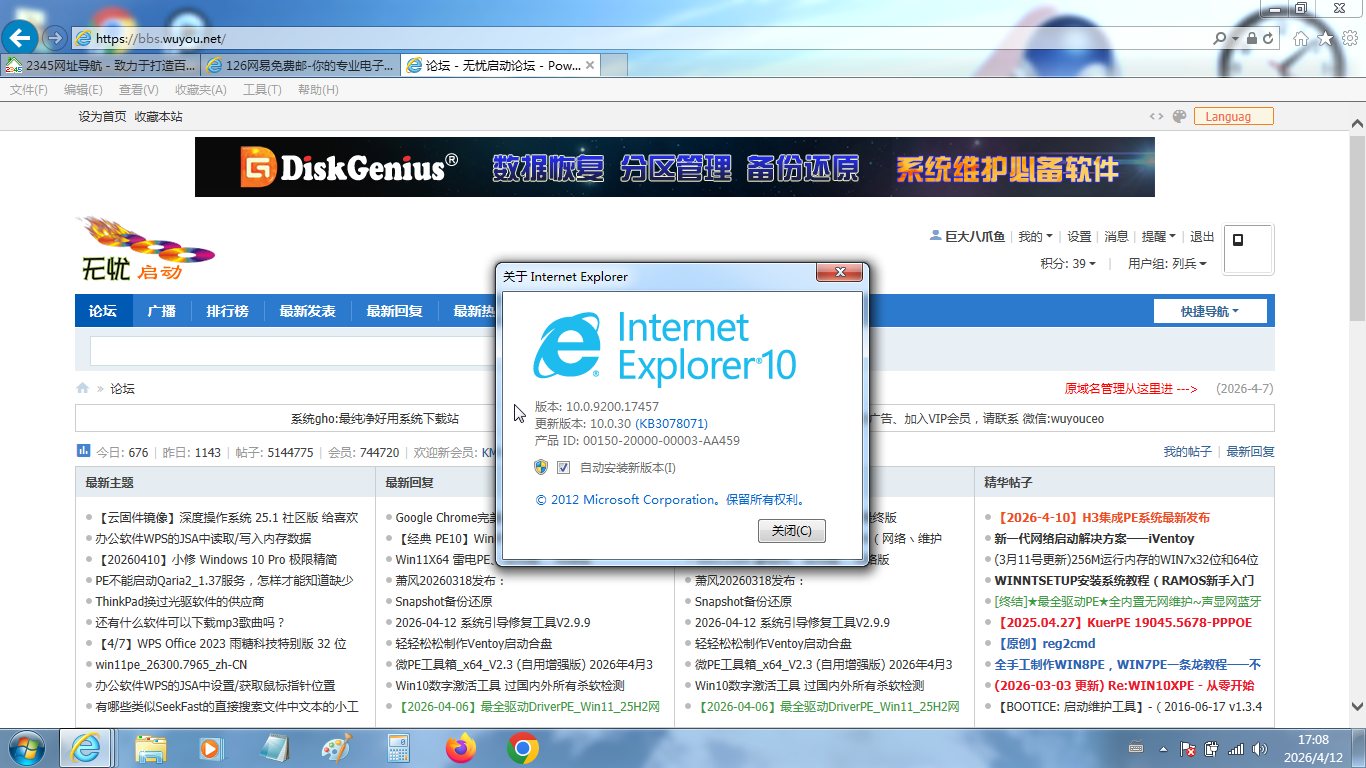The width and height of the screenshot is (1366, 768).
Task: Open the 工具(T) menu
Action: click(262, 90)
